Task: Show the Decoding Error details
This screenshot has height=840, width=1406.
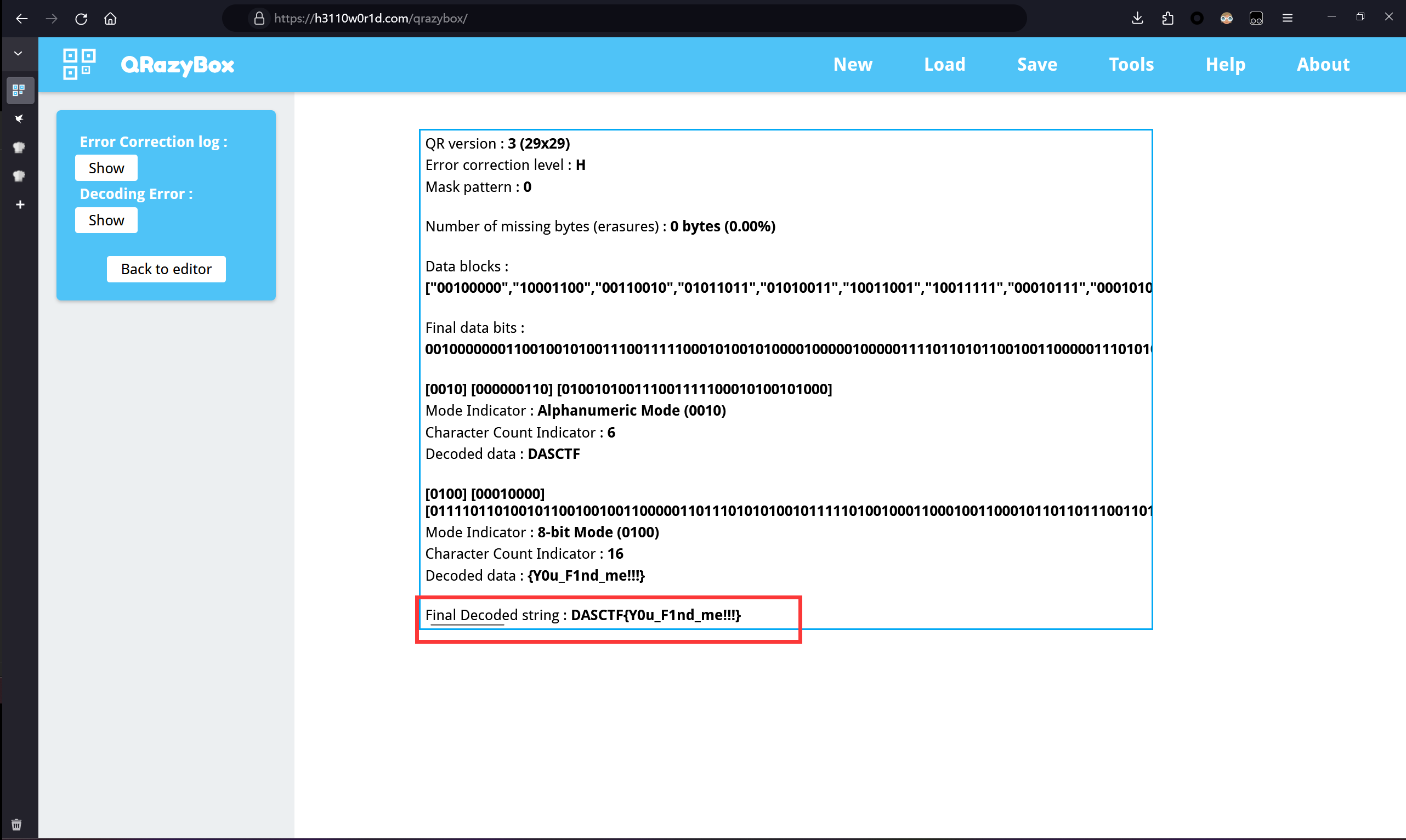Action: point(106,220)
